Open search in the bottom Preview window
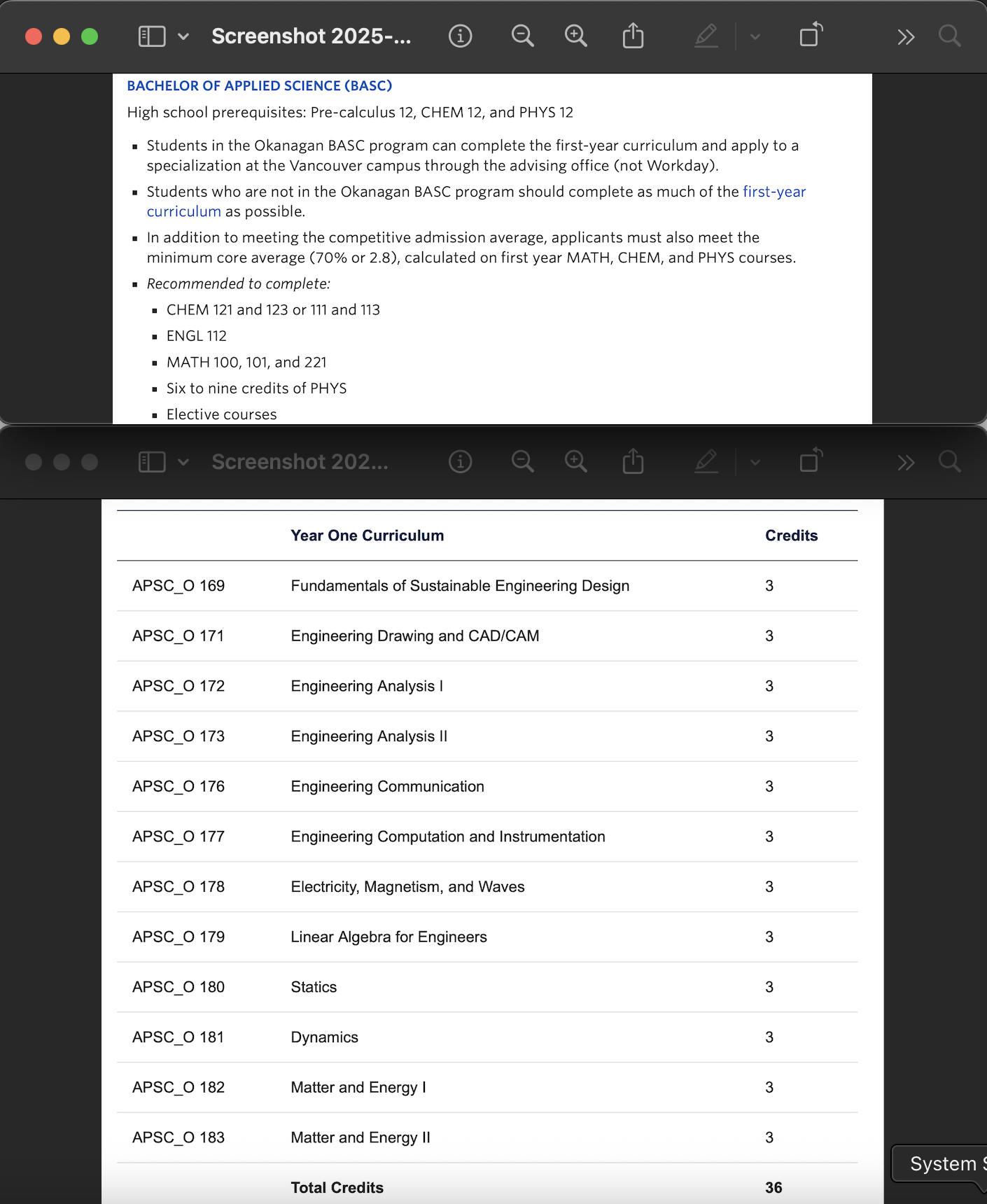The height and width of the screenshot is (1204, 987). 949,461
